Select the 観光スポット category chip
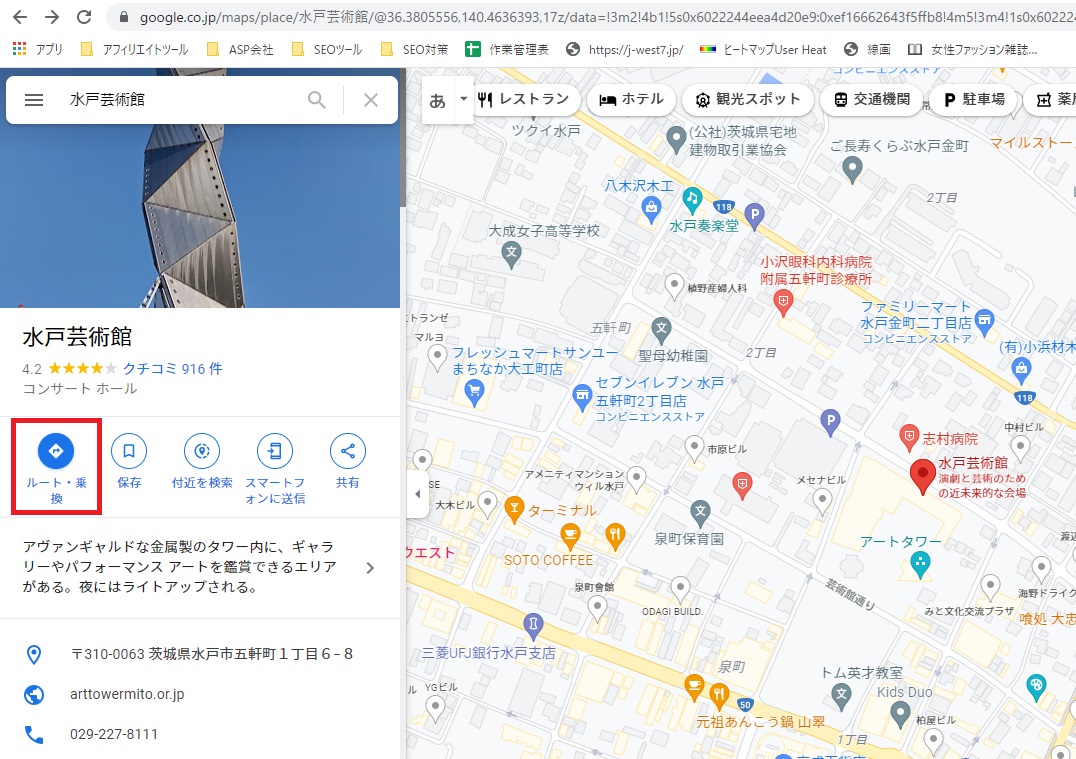This screenshot has width=1076, height=759. 748,100
